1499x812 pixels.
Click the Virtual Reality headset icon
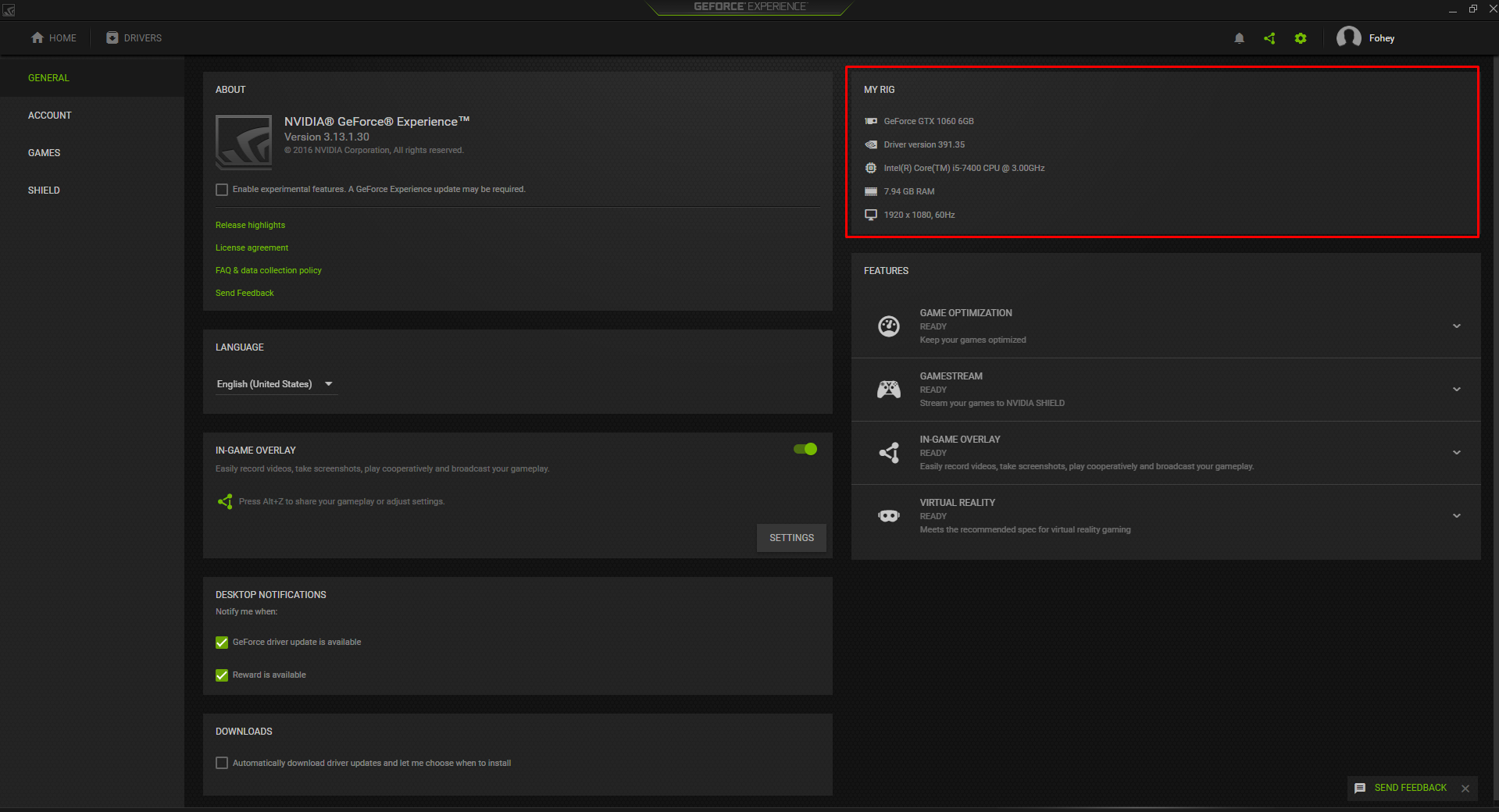click(x=889, y=516)
